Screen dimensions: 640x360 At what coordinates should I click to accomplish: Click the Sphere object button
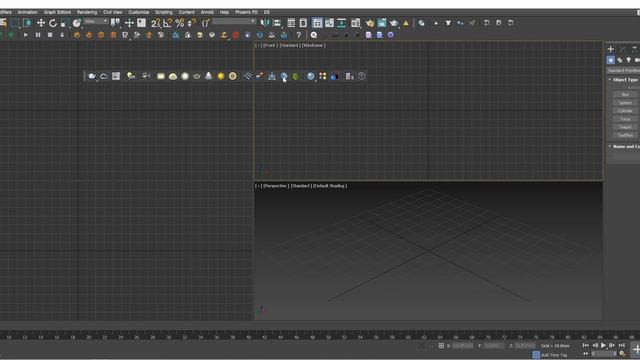coord(625,103)
